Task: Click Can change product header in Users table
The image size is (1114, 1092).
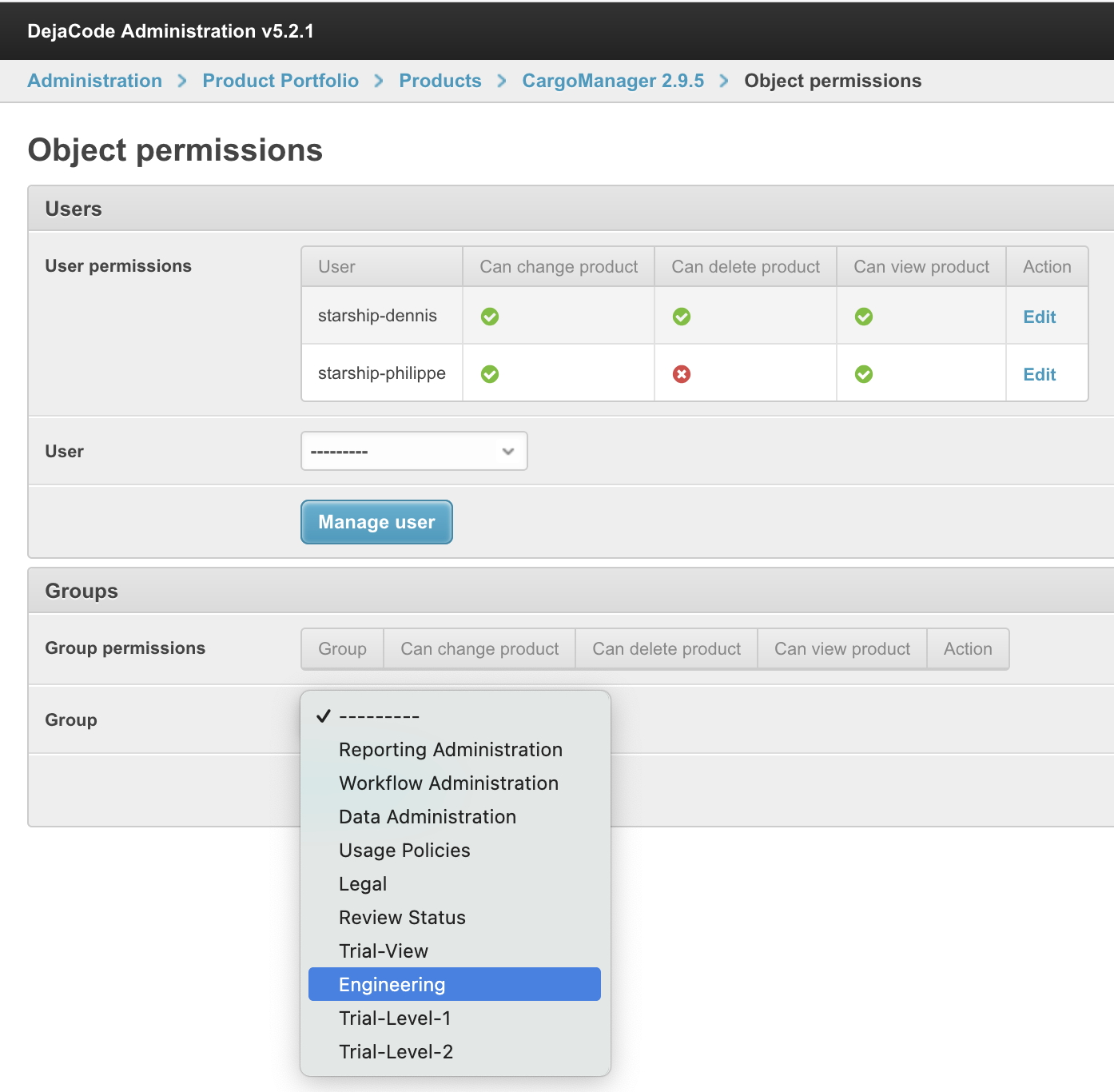Action: (x=559, y=267)
